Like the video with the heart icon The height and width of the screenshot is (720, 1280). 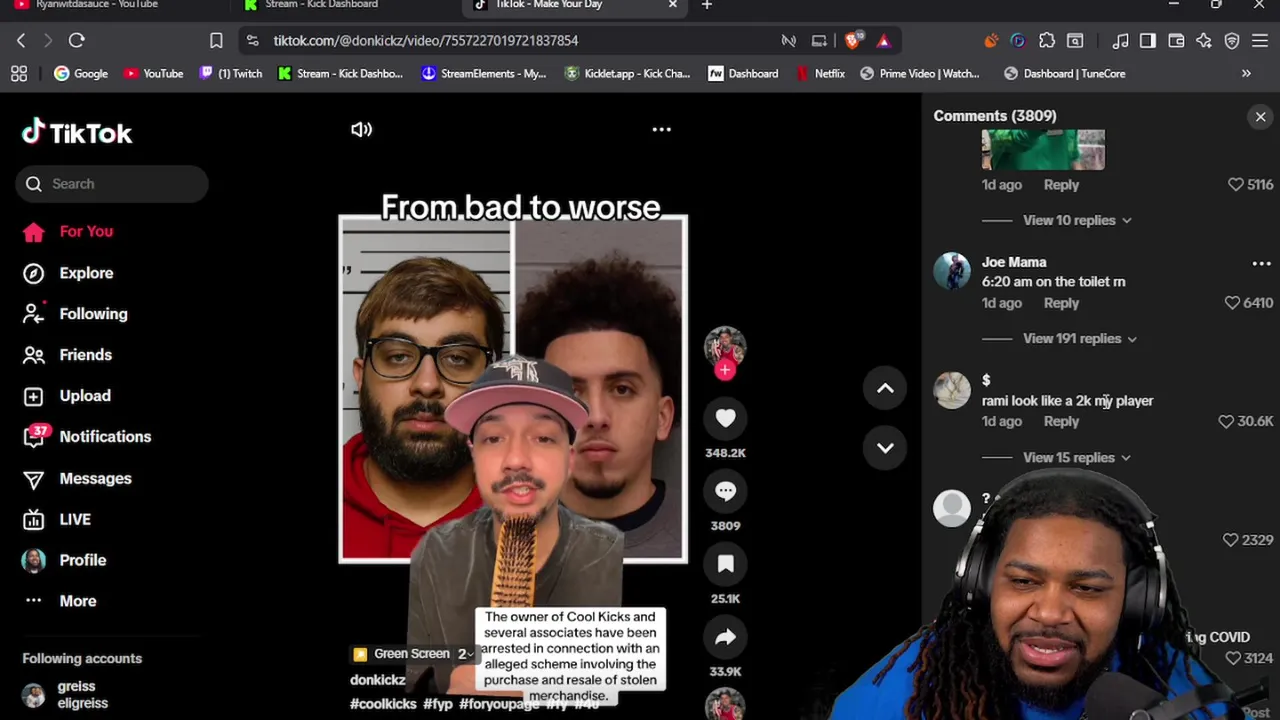click(x=725, y=418)
